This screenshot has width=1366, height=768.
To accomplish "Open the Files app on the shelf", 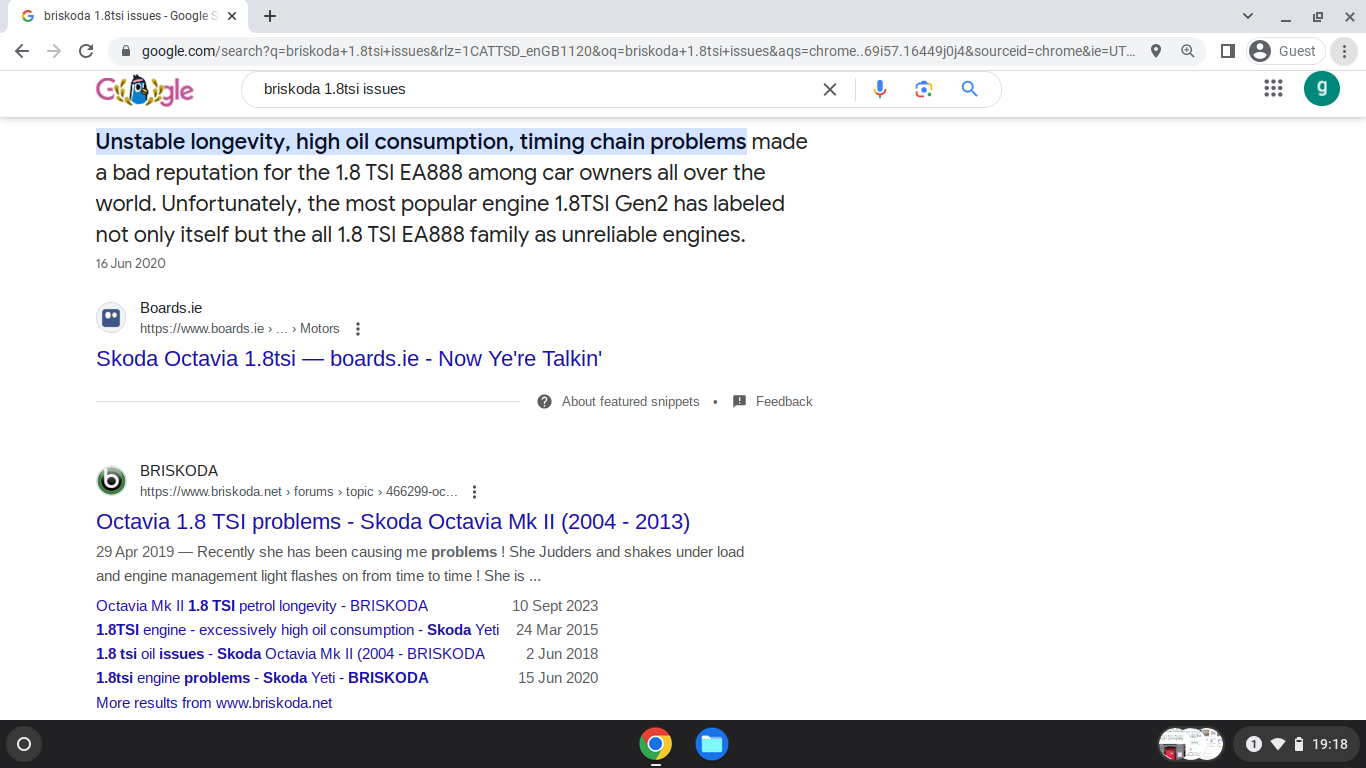I will pos(712,744).
